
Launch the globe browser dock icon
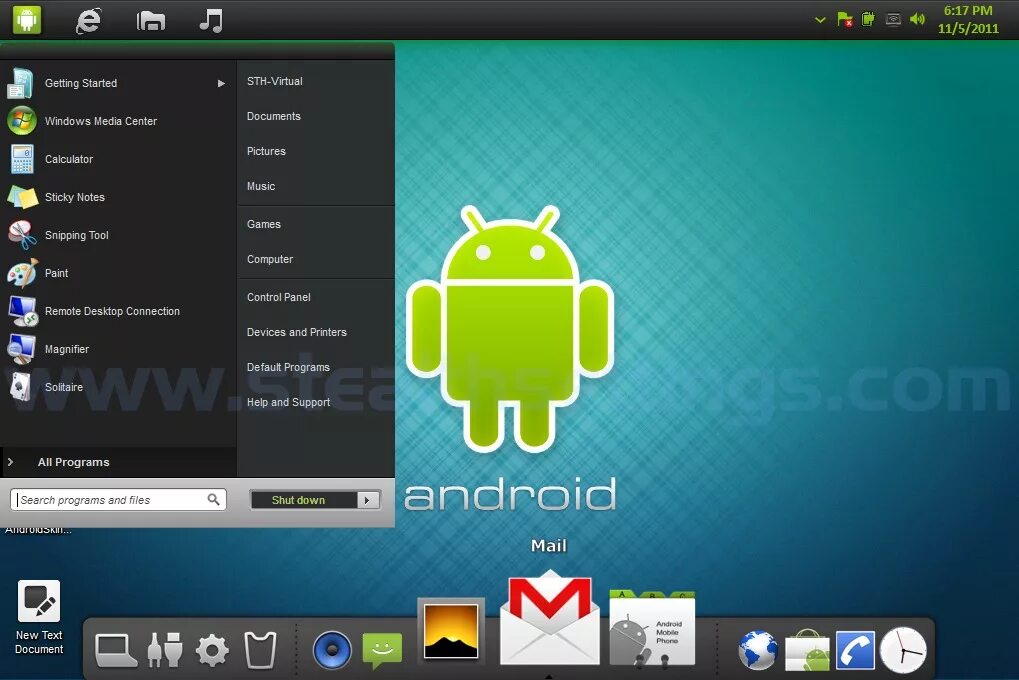(758, 649)
